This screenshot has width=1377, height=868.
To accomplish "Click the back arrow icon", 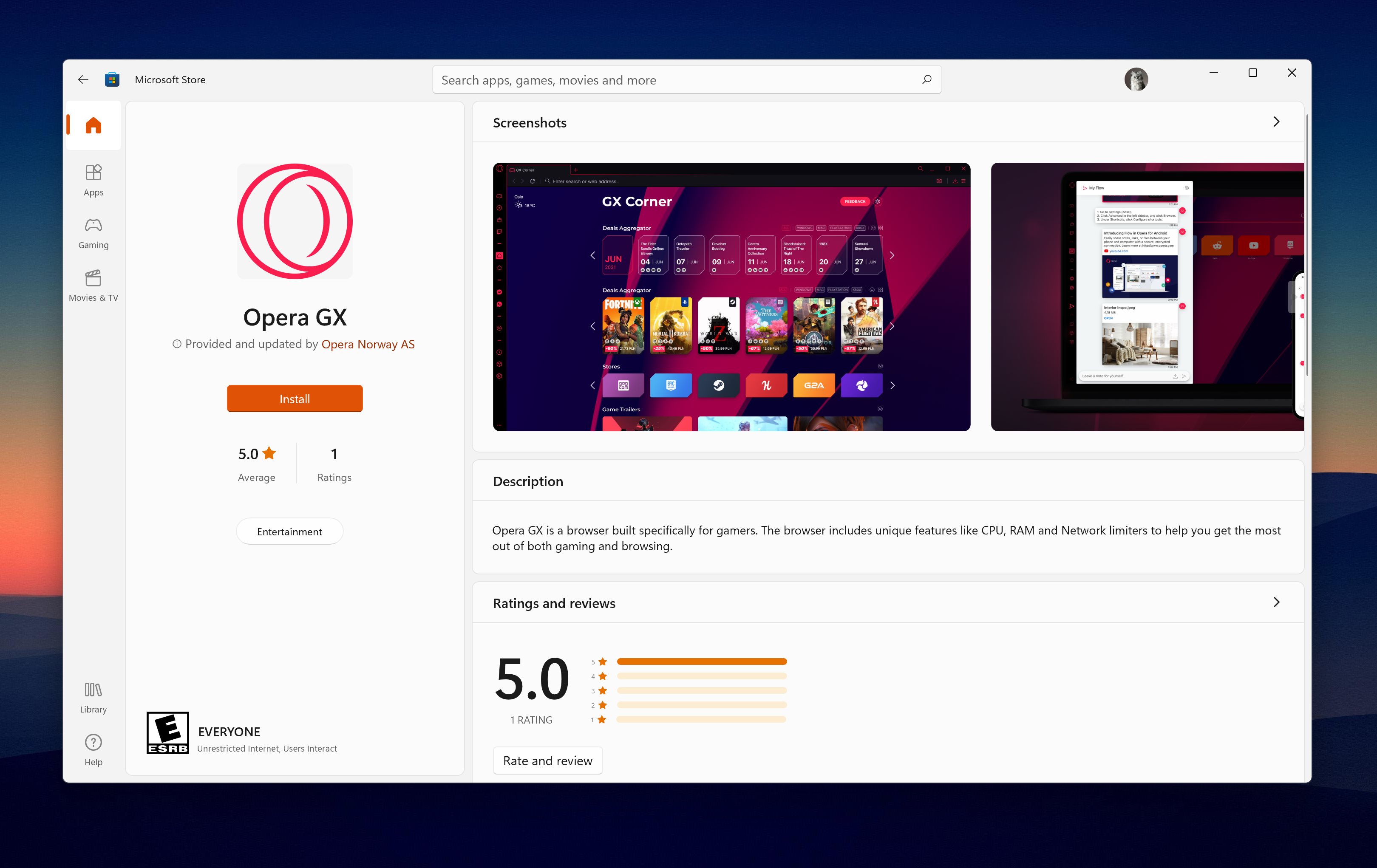I will pyautogui.click(x=83, y=79).
